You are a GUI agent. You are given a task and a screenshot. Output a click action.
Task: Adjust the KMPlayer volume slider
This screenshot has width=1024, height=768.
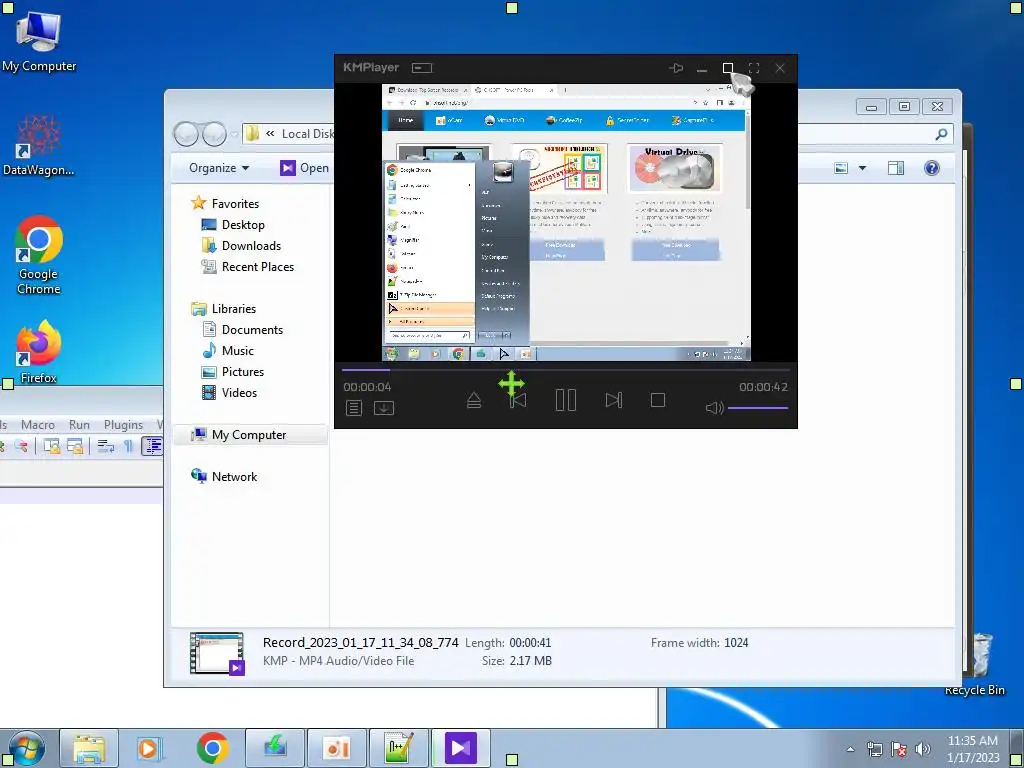tap(758, 408)
